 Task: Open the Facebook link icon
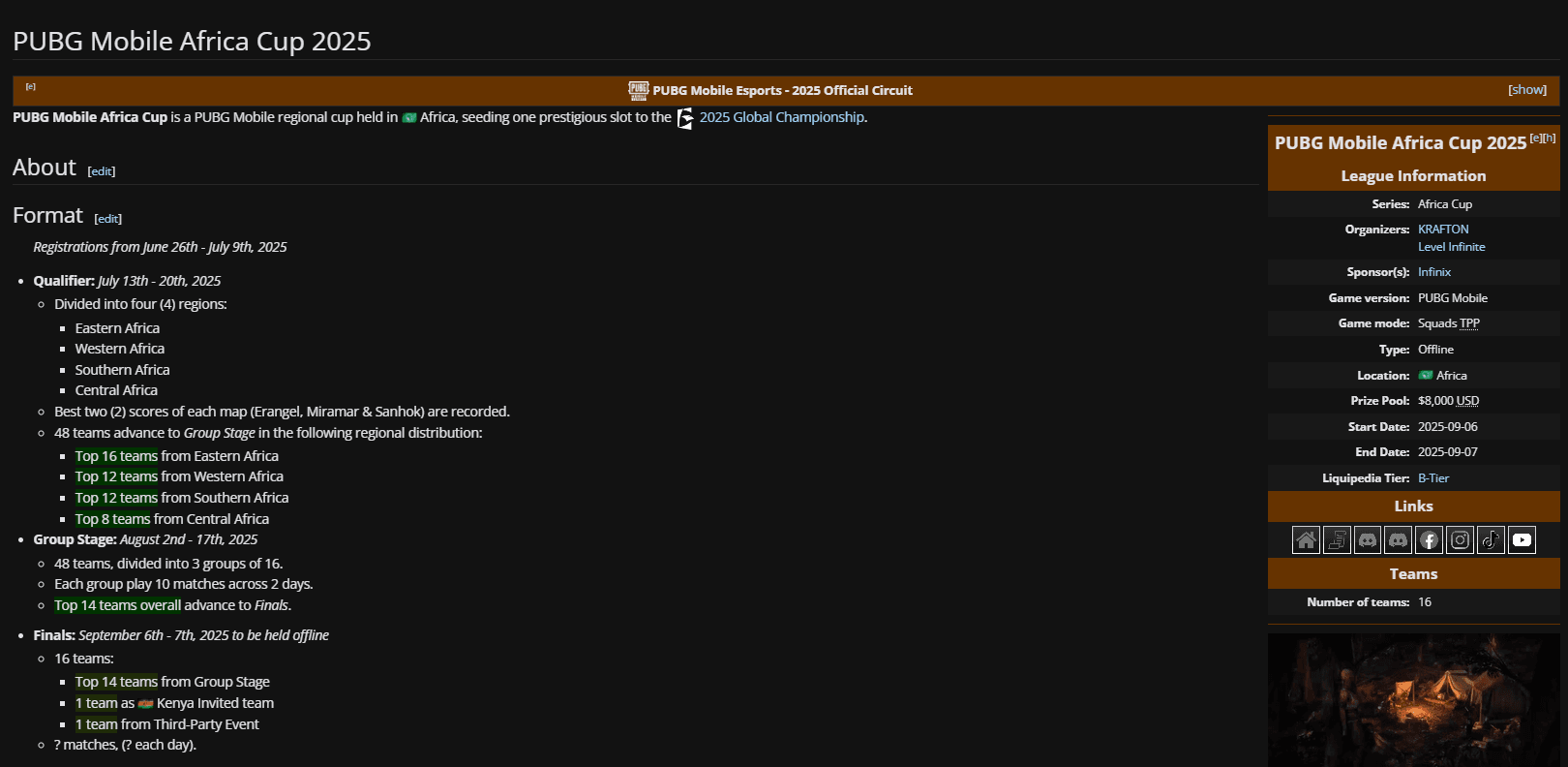tap(1430, 539)
